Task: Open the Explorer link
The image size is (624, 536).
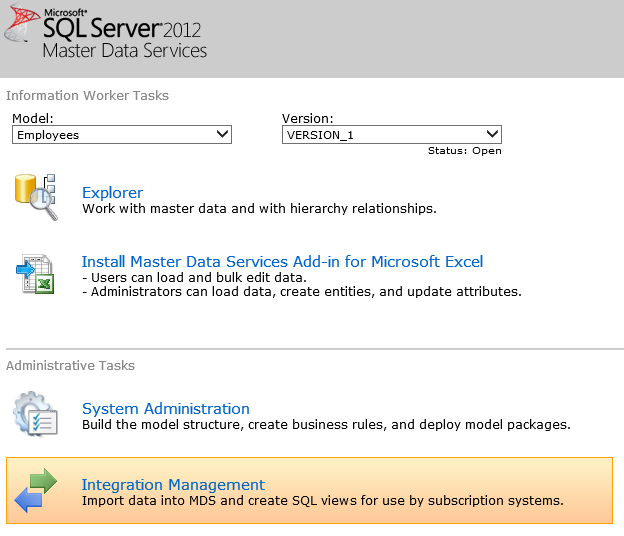Action: pos(112,193)
